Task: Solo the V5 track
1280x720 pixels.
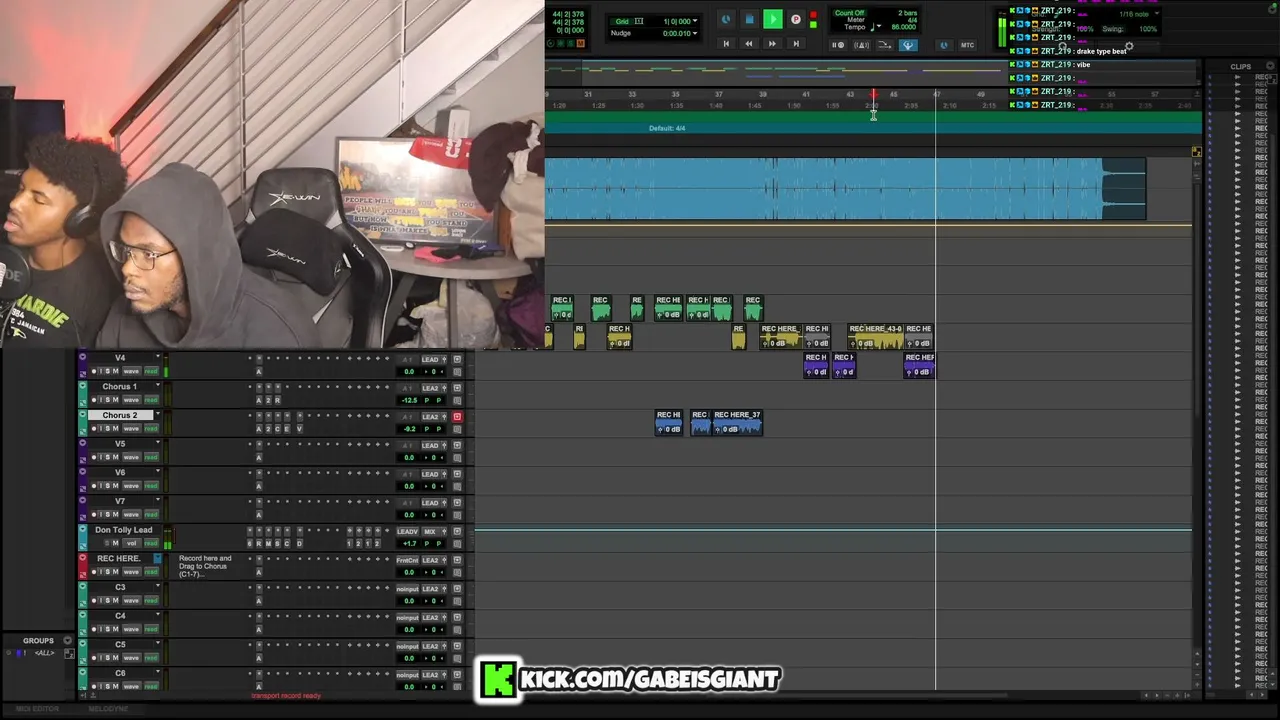Action: coord(106,457)
